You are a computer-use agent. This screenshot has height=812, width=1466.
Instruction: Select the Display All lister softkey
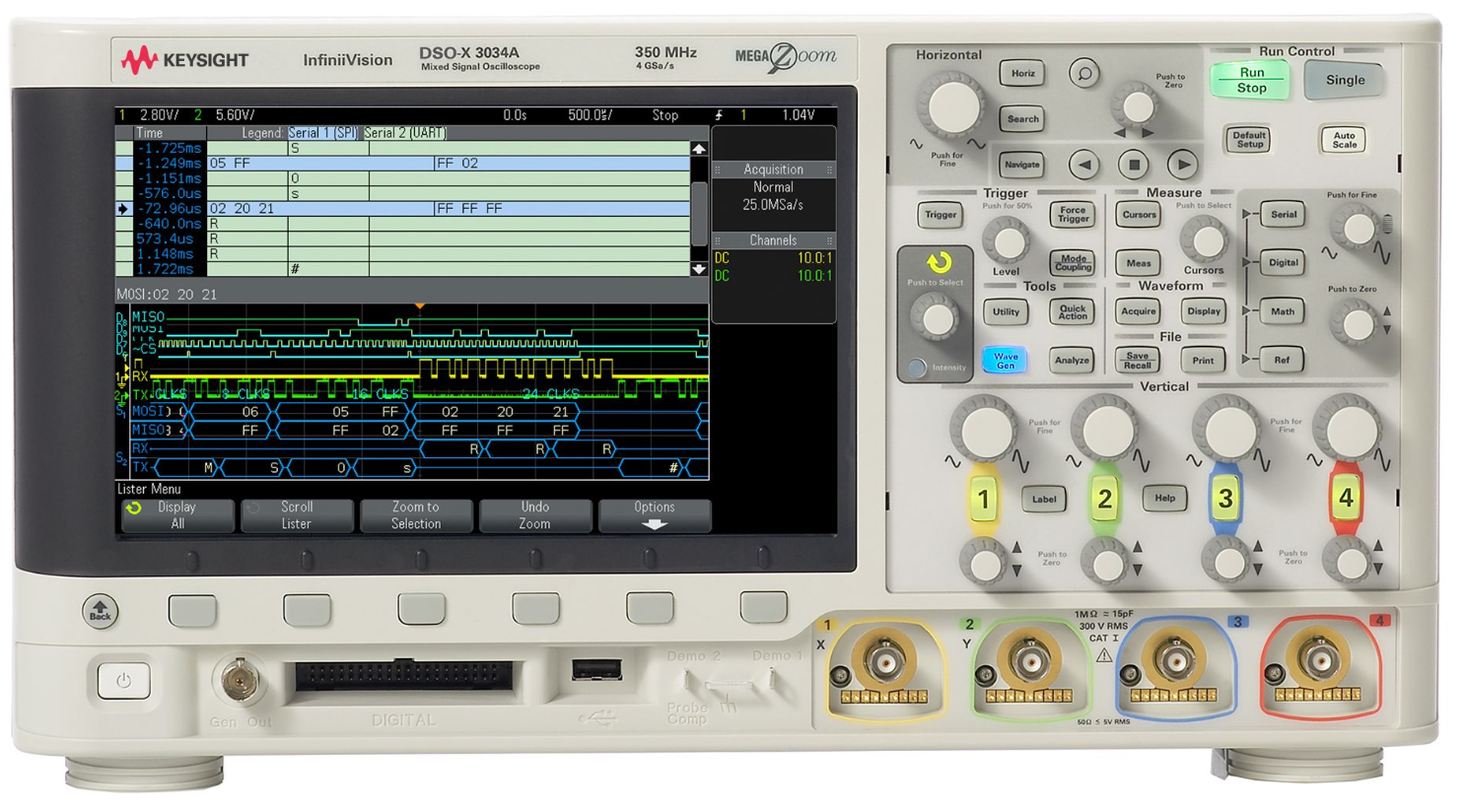(177, 513)
